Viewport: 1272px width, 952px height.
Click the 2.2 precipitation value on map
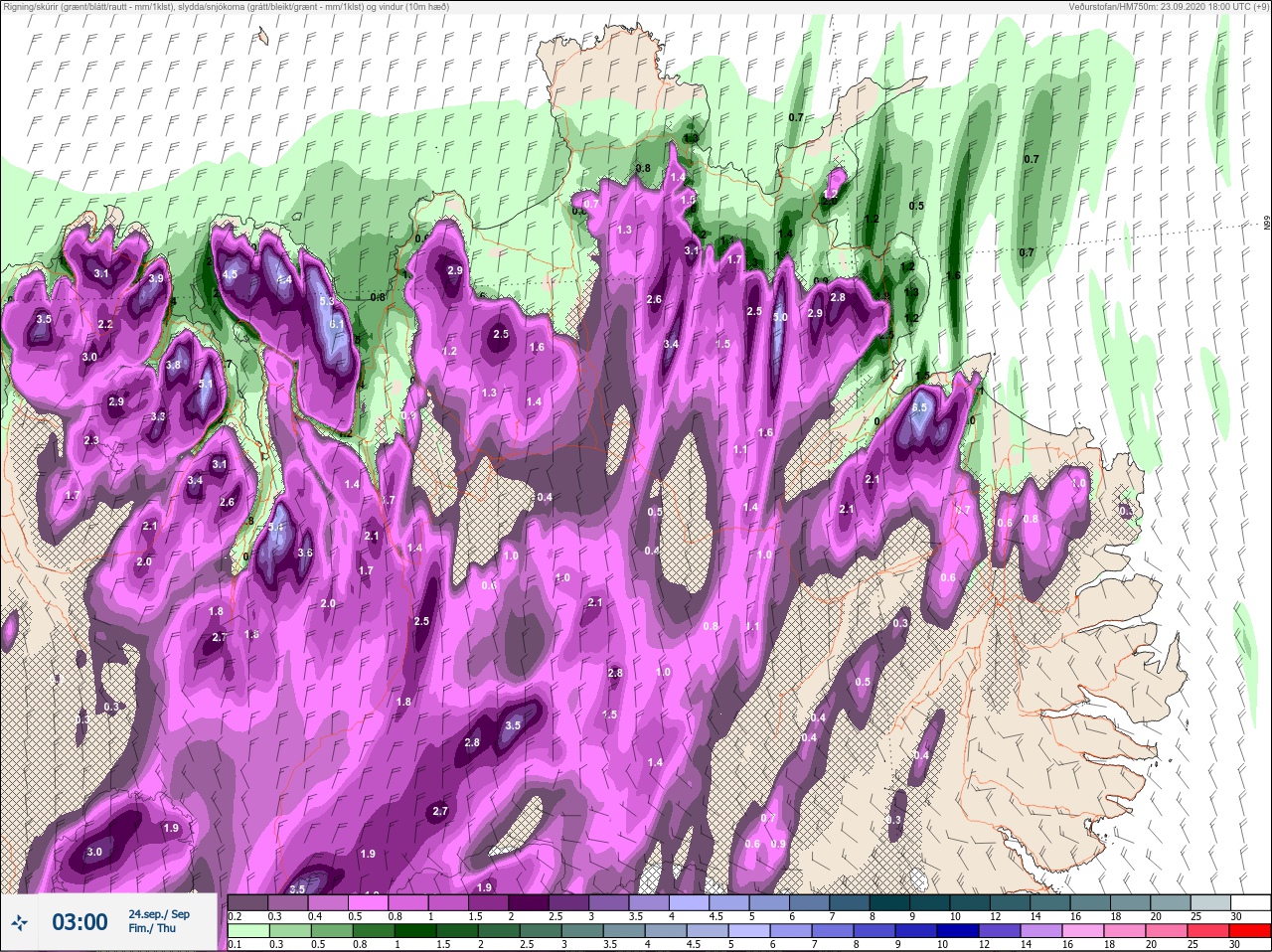[105, 324]
